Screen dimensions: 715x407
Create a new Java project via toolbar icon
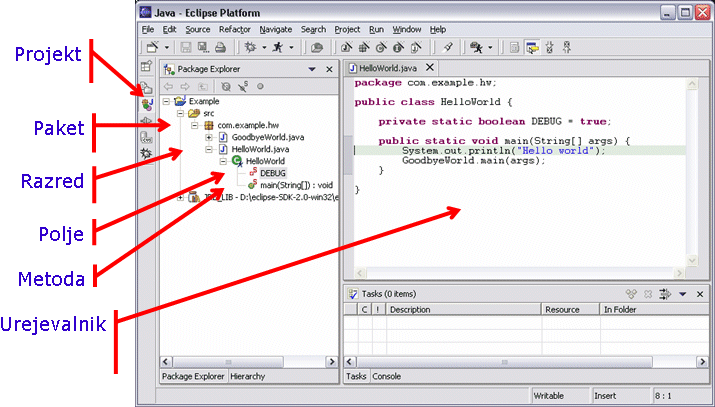(347, 47)
